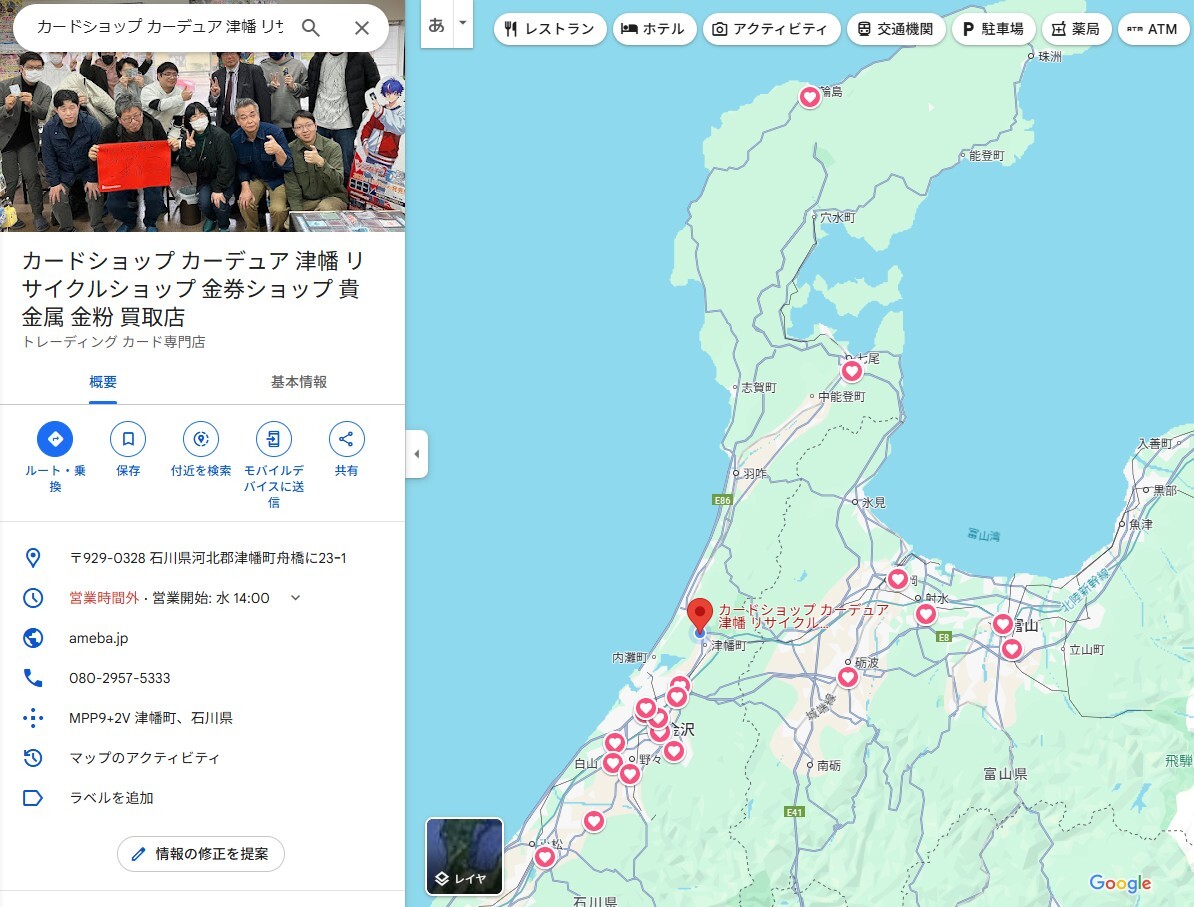Select the ホテル filter chip

[x=654, y=29]
